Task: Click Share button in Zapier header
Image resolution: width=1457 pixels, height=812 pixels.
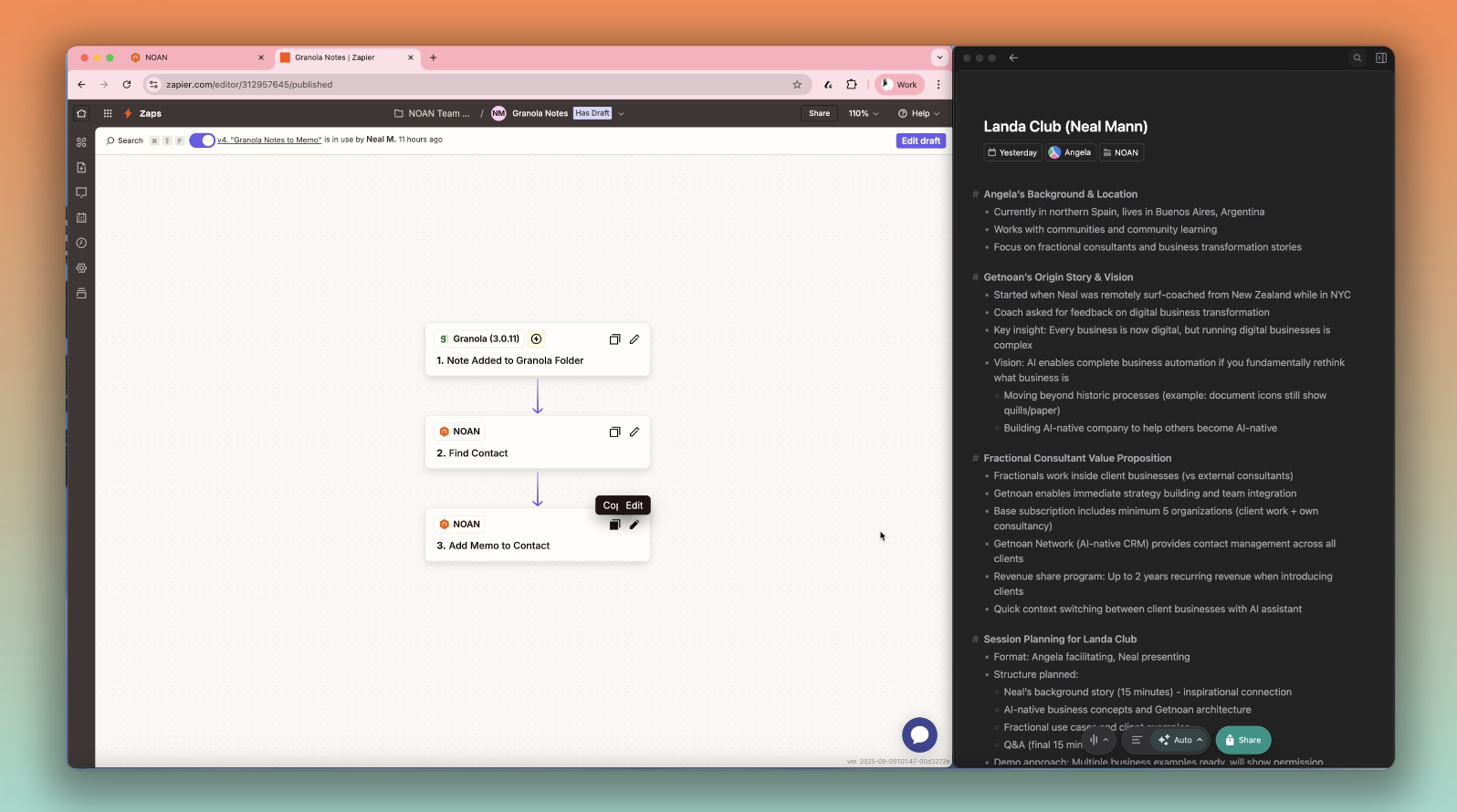Action: tap(820, 114)
